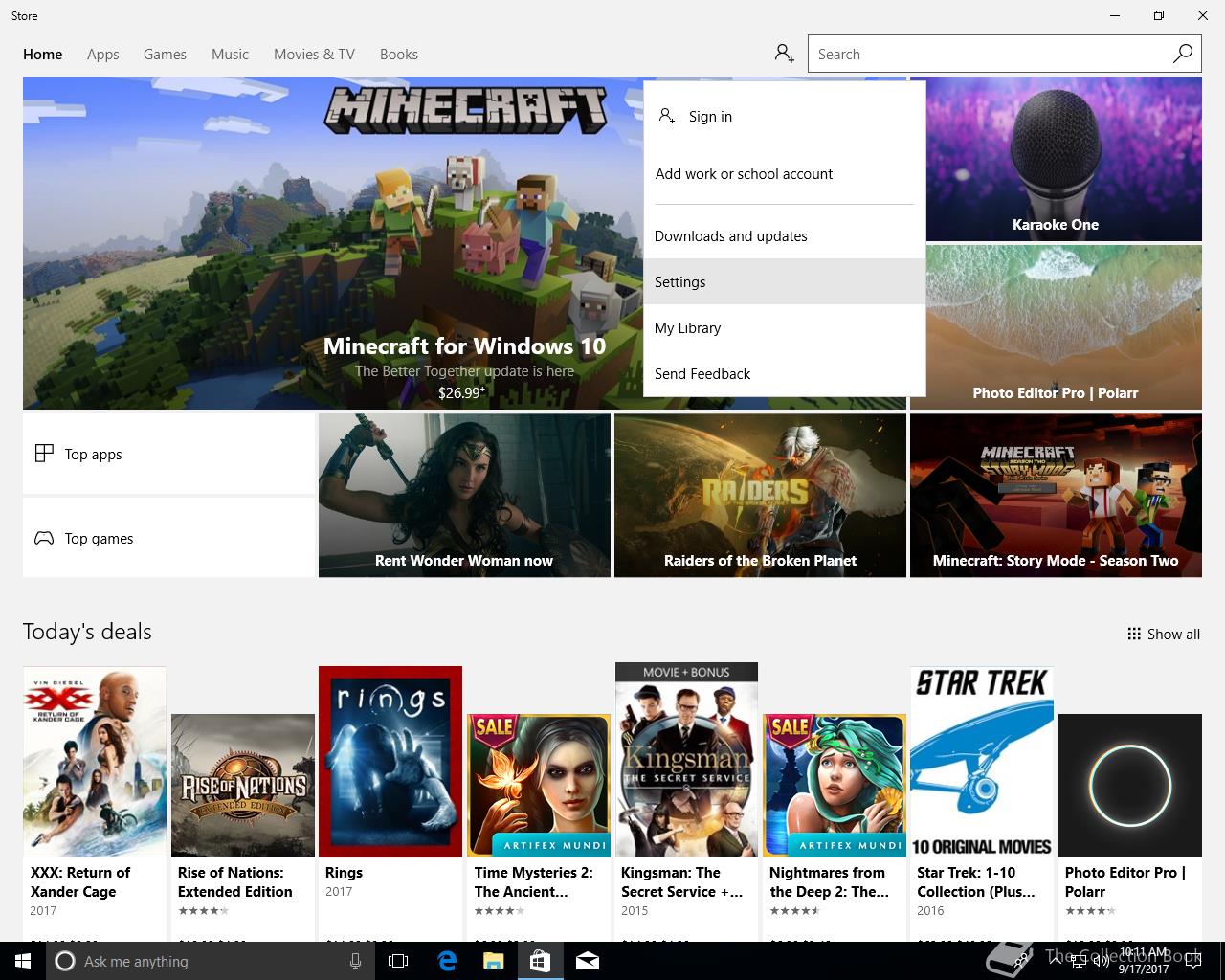The width and height of the screenshot is (1225, 980).
Task: Click the $26.99 Minecraft price
Action: click(462, 392)
